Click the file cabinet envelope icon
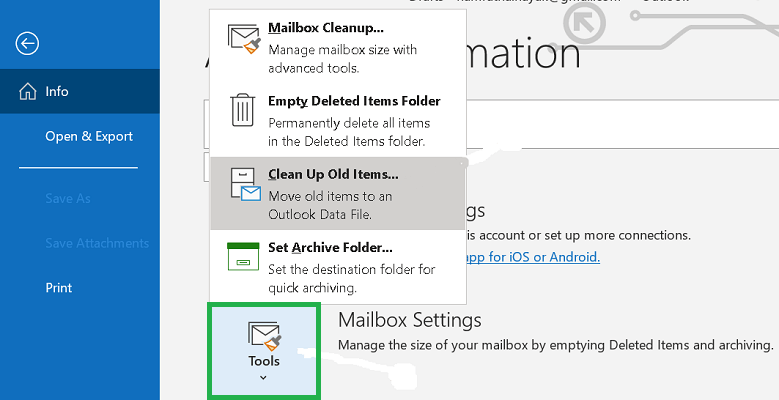This screenshot has width=779, height=400. point(245,184)
